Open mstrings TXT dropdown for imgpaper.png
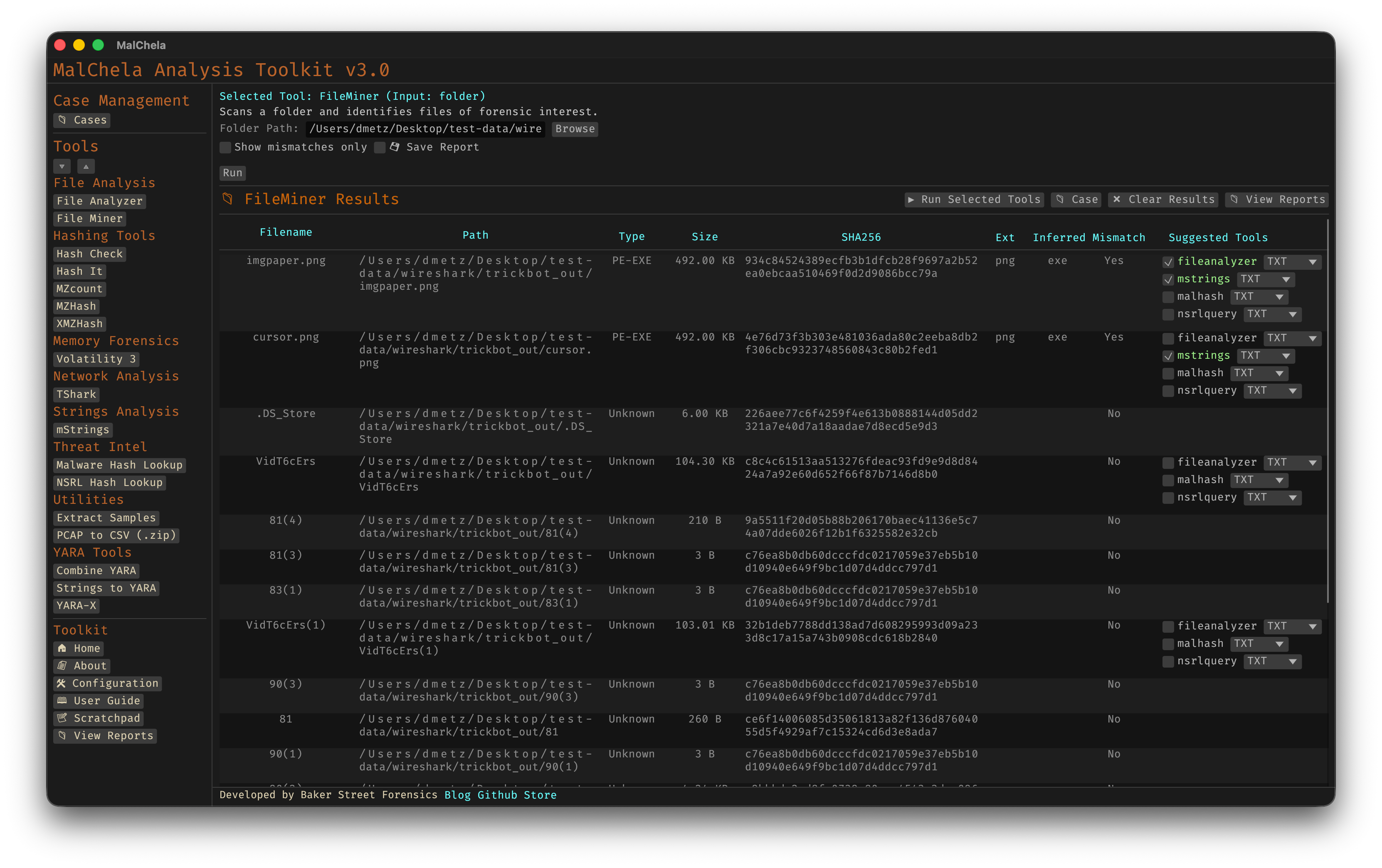The height and width of the screenshot is (868, 1382). pos(1266,279)
